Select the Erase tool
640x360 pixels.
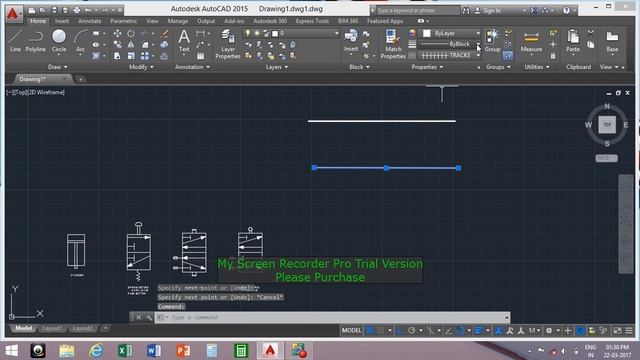pos(164,33)
